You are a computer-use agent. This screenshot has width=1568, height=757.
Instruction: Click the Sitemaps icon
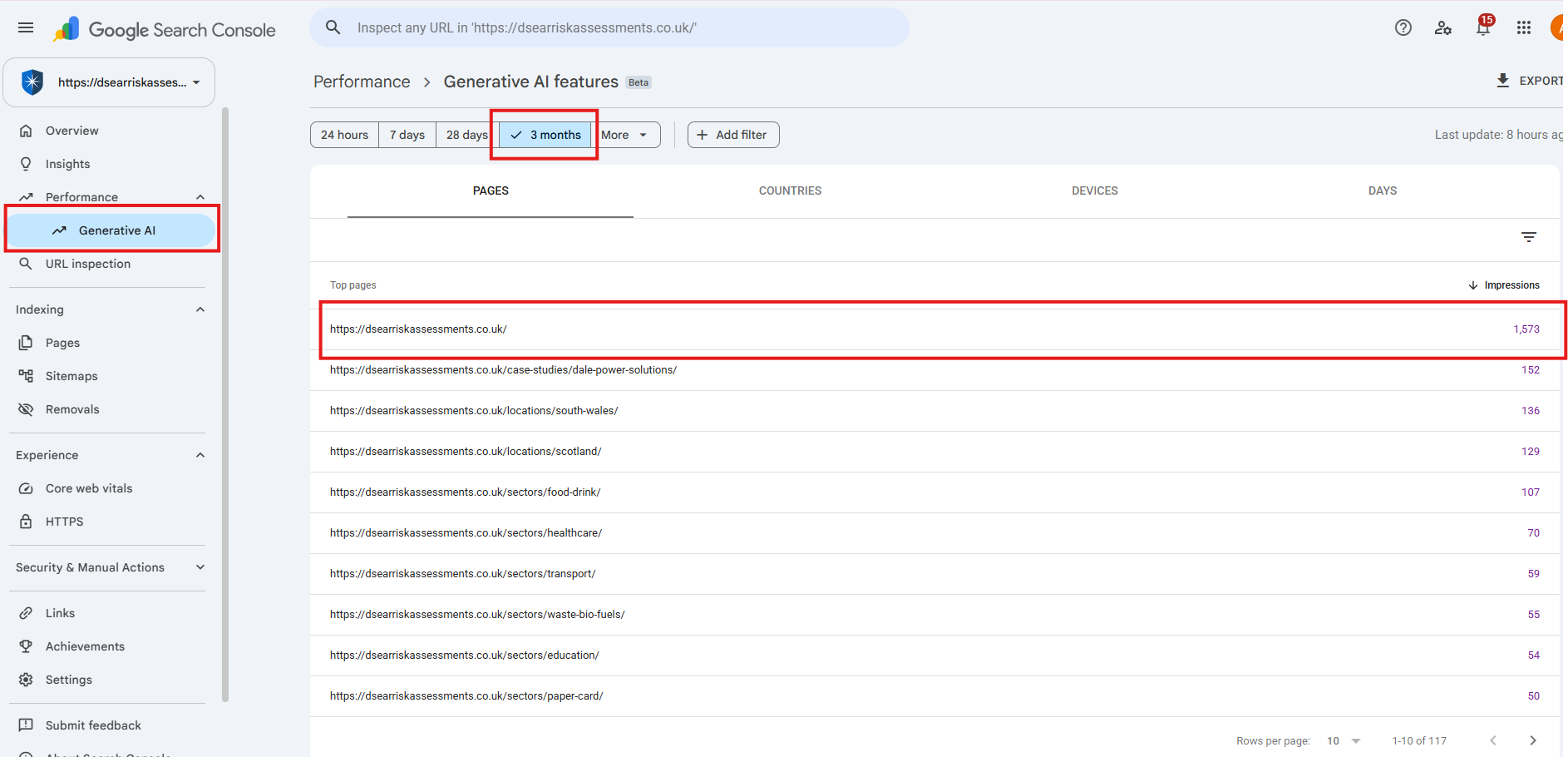tap(26, 376)
